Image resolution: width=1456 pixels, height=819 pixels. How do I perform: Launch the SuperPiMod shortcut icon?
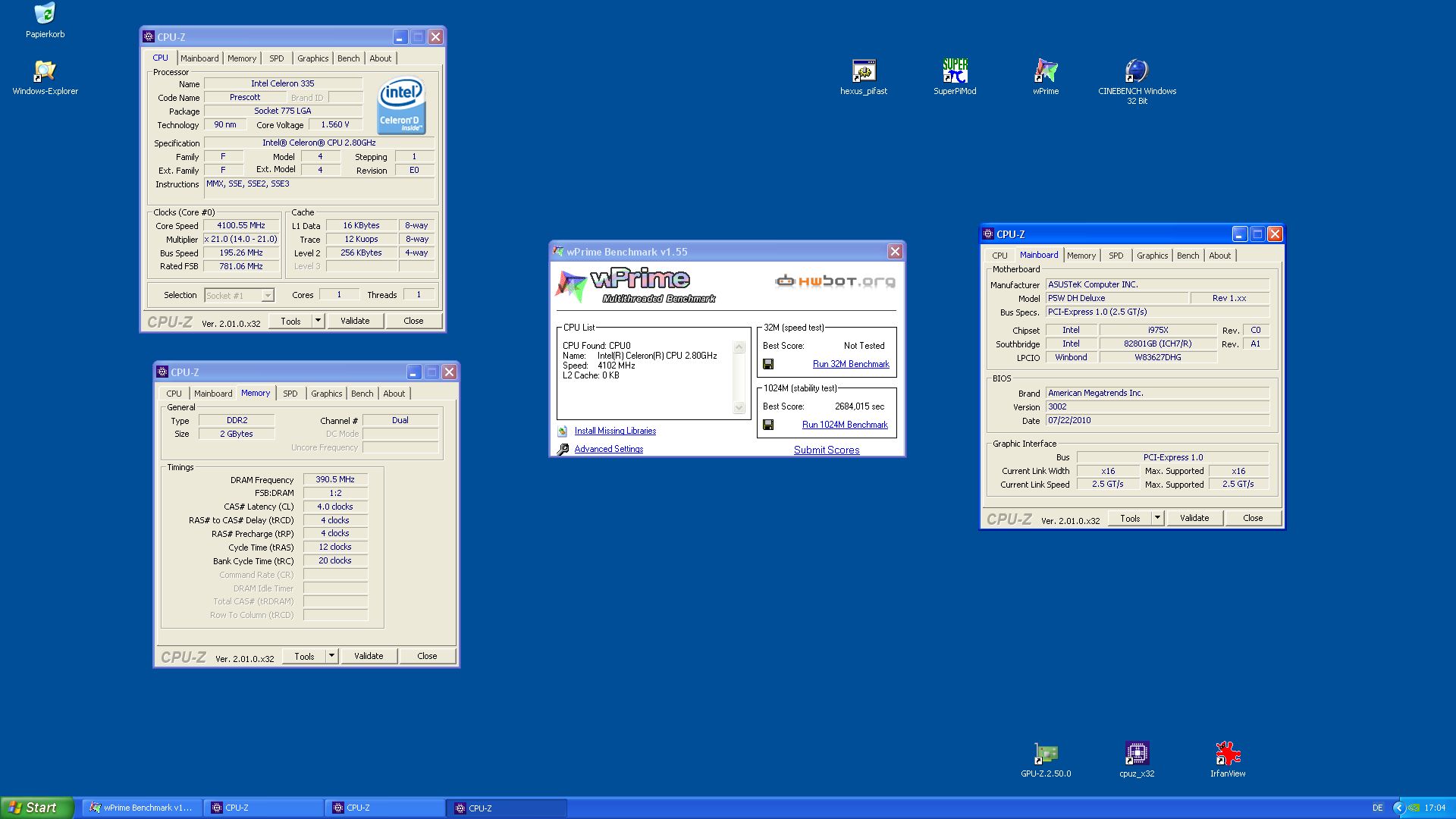955,71
